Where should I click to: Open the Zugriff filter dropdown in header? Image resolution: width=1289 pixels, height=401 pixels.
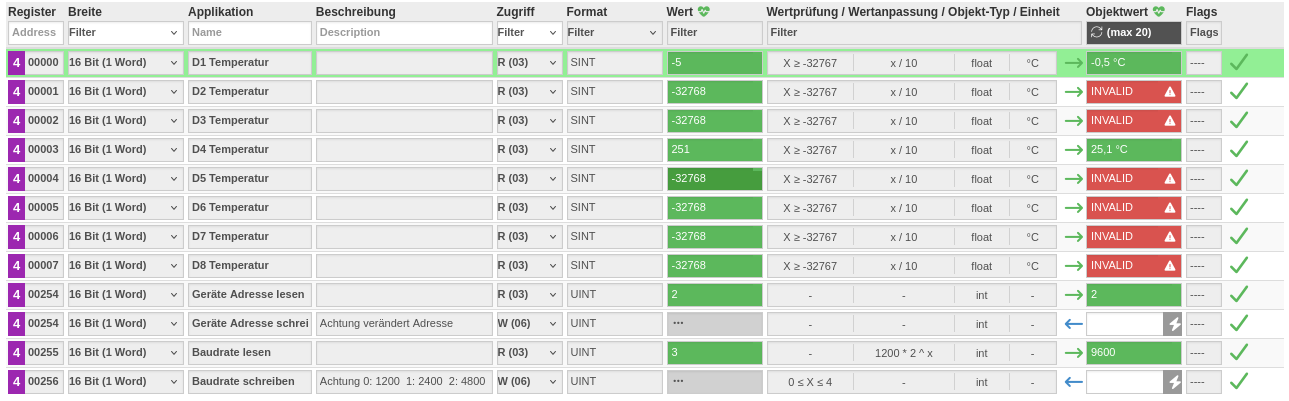click(529, 32)
